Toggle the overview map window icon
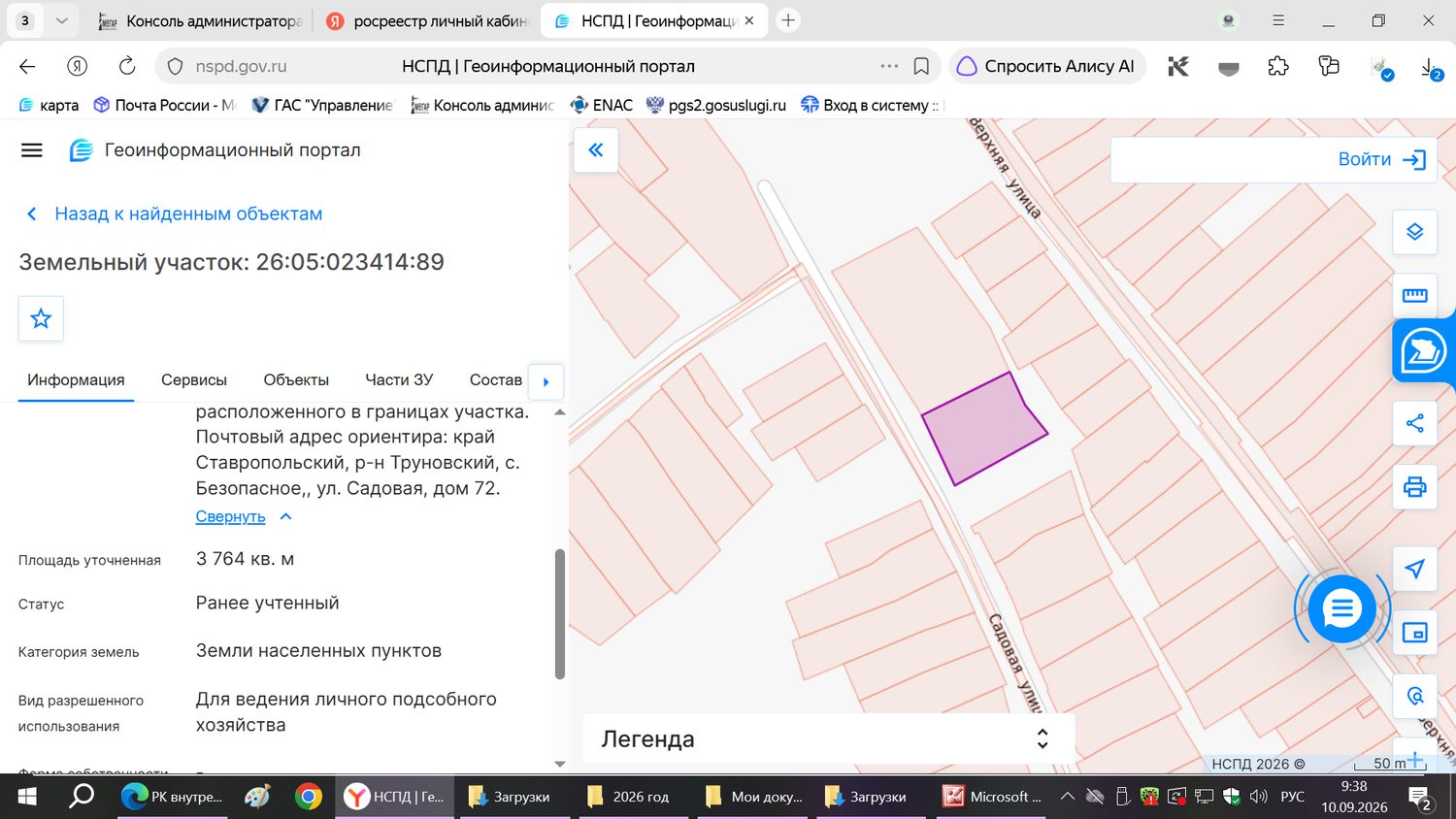Screen dimensions: 1456x819 coord(1415,633)
